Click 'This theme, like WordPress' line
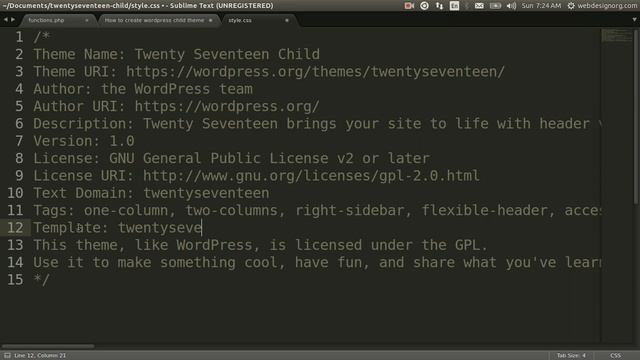 (x=260, y=245)
